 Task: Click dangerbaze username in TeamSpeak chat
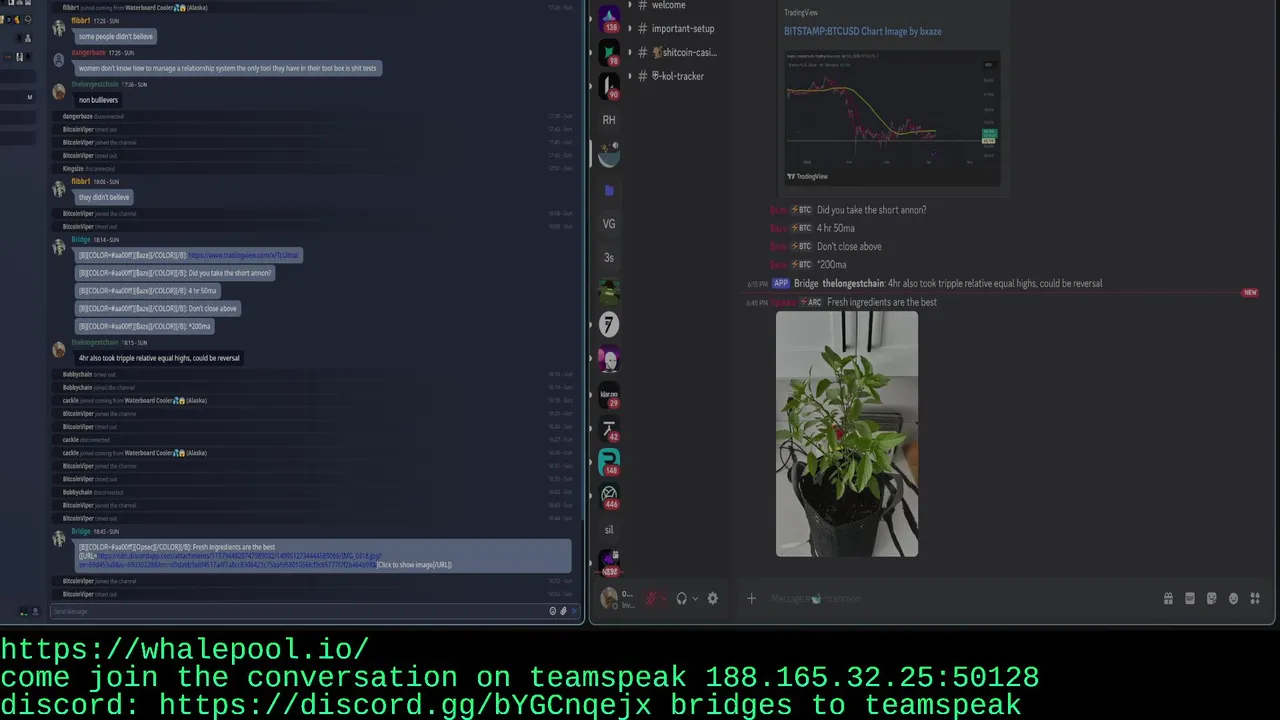[x=88, y=52]
